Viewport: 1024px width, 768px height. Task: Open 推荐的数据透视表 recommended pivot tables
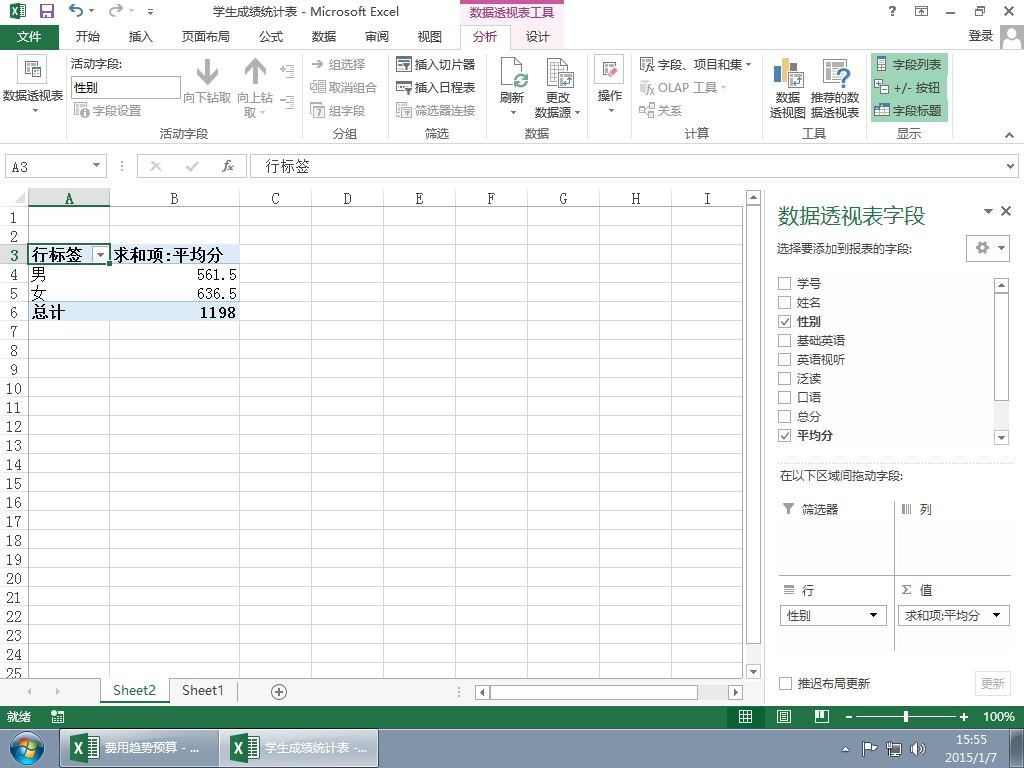tap(835, 89)
